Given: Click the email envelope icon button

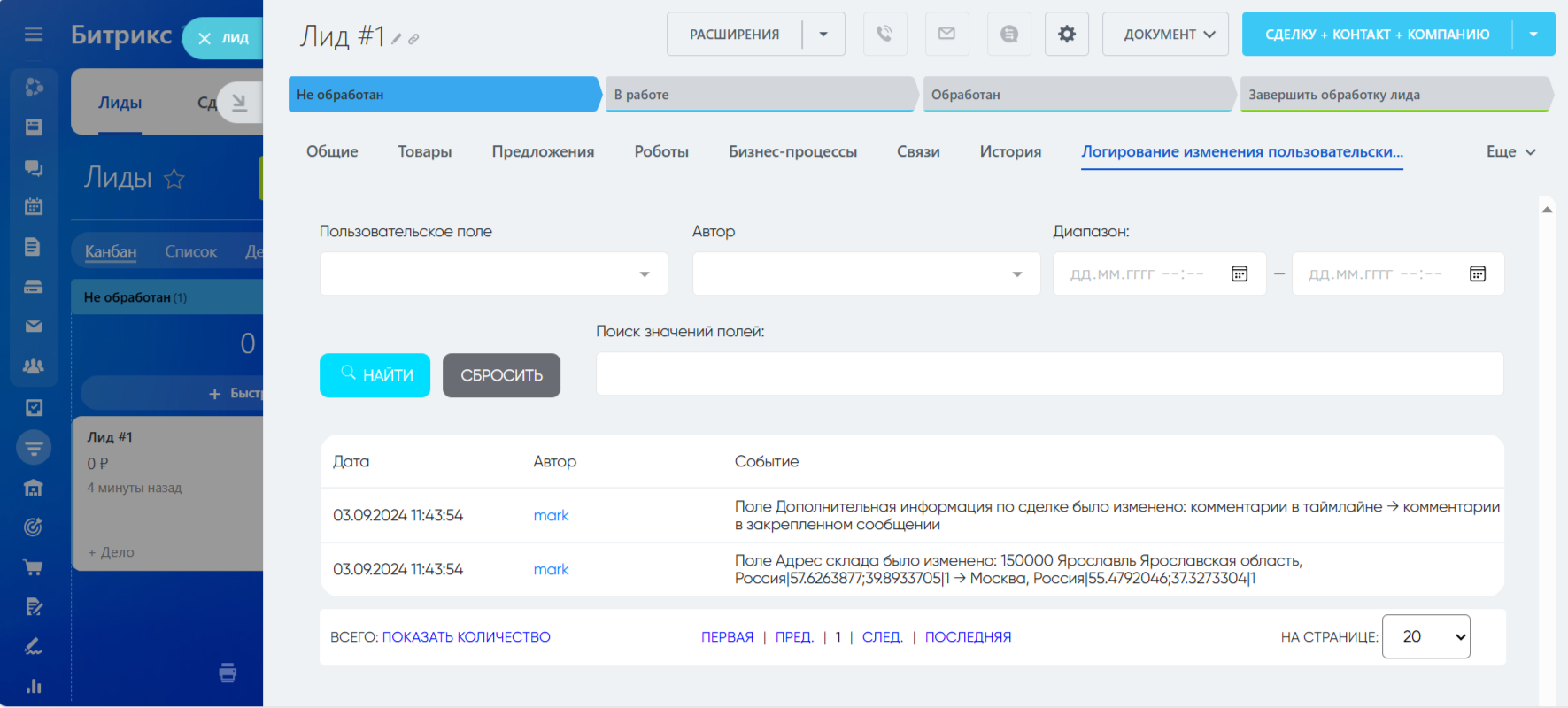Looking at the screenshot, I should point(946,34).
